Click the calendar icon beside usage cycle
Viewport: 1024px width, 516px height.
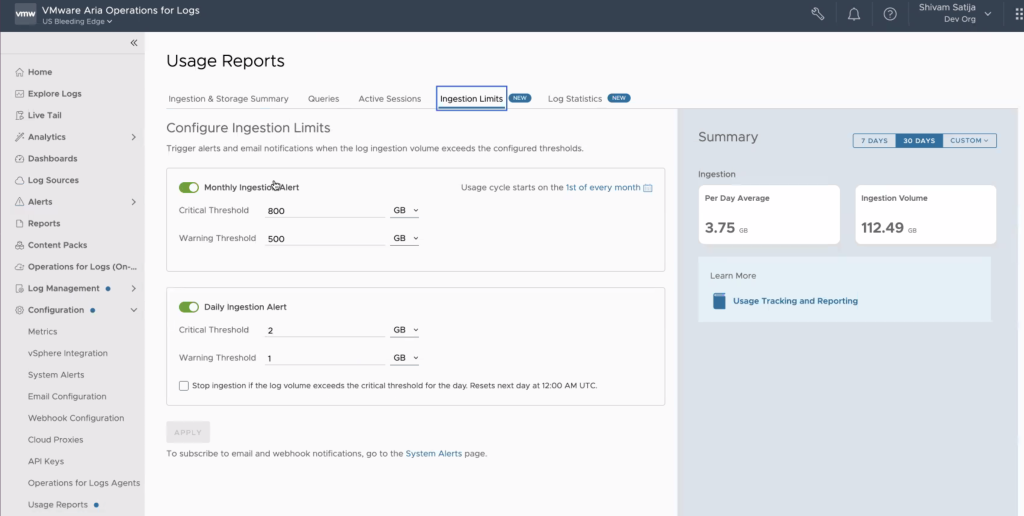point(648,188)
